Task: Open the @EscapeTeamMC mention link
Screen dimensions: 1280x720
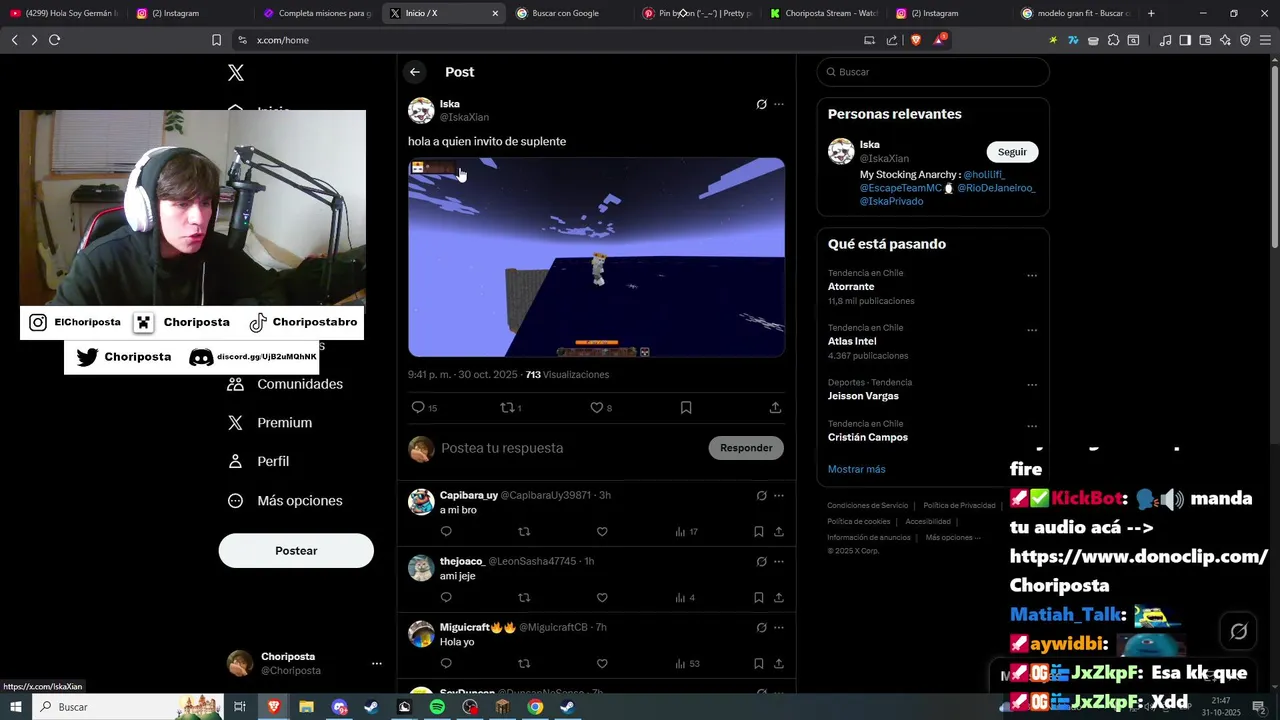Action: pyautogui.click(x=901, y=188)
